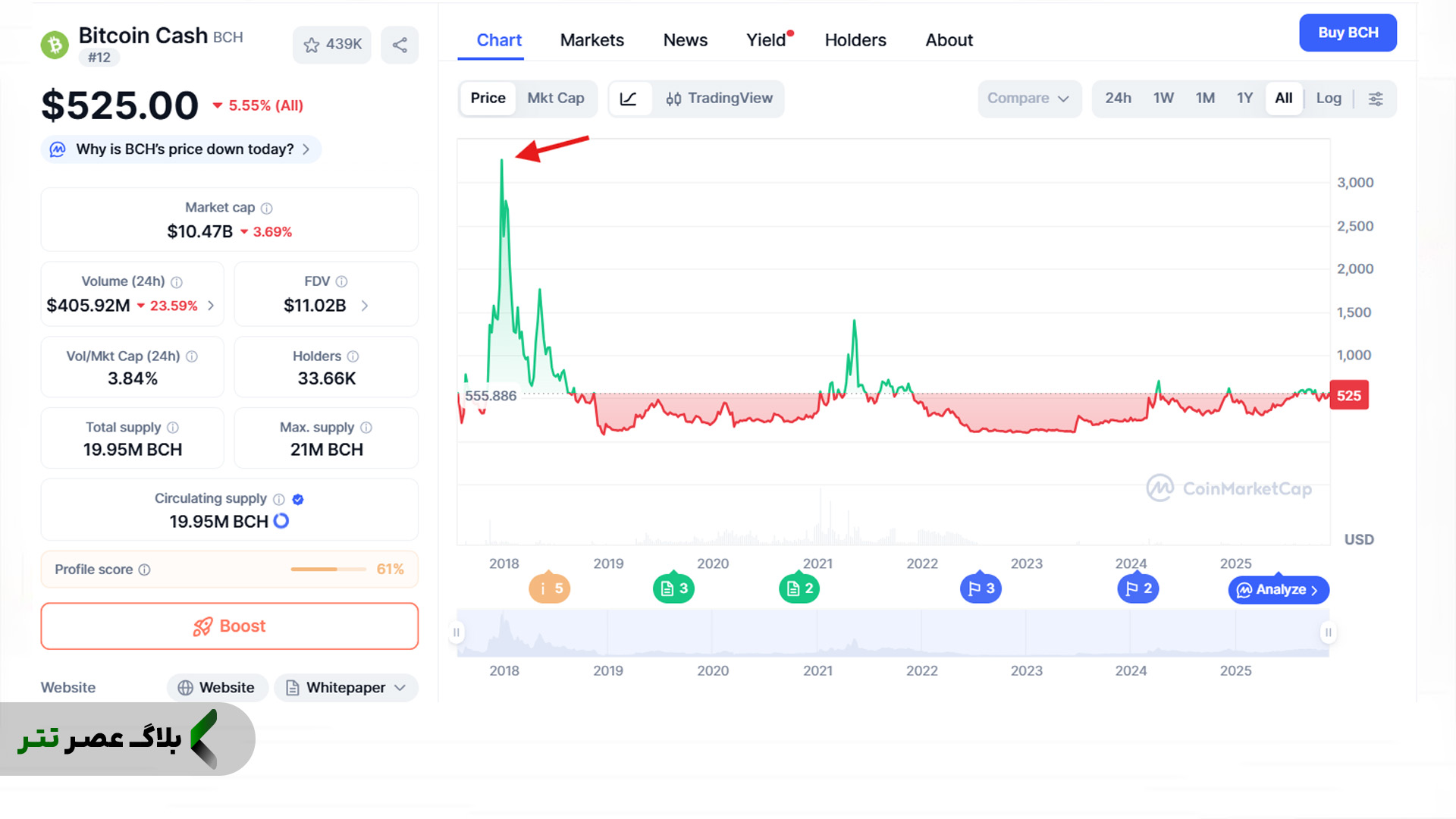Open the green 2021 news marker with 2

[799, 588]
